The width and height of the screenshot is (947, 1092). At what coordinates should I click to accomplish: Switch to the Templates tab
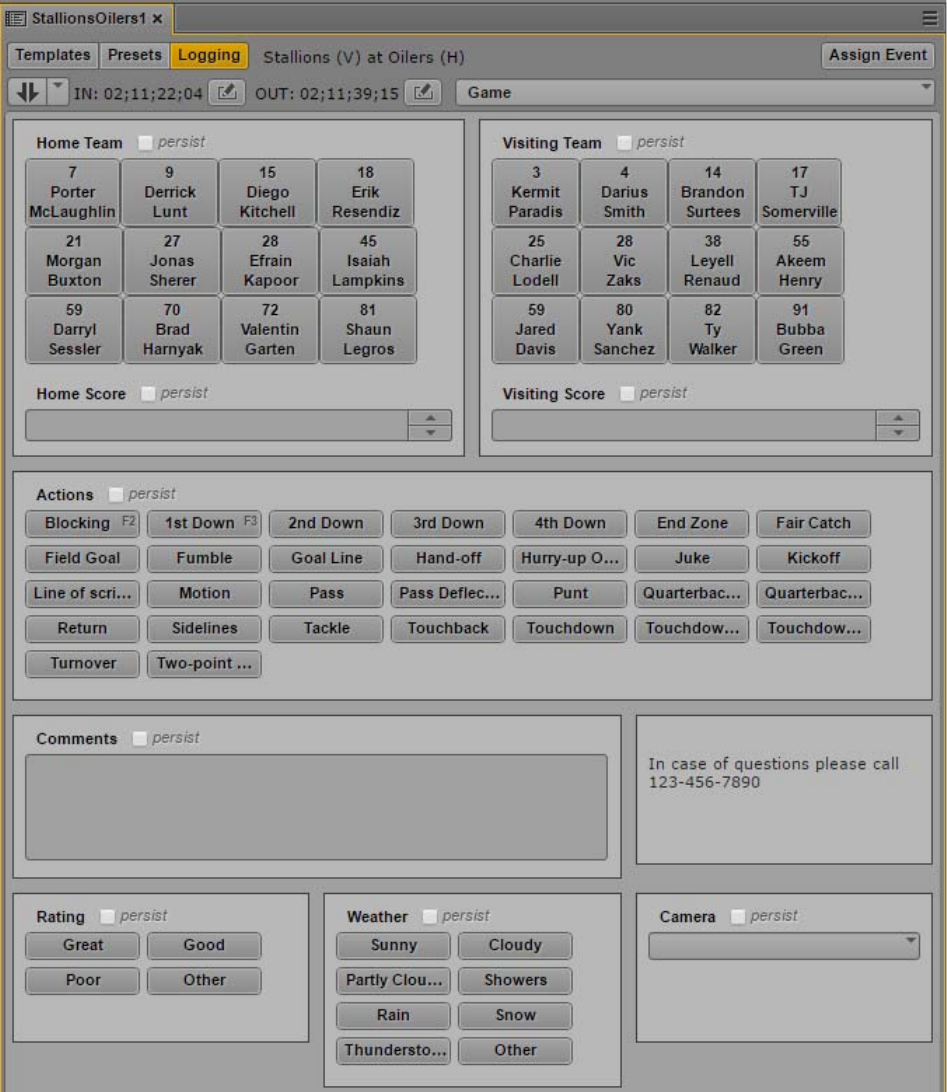point(53,55)
